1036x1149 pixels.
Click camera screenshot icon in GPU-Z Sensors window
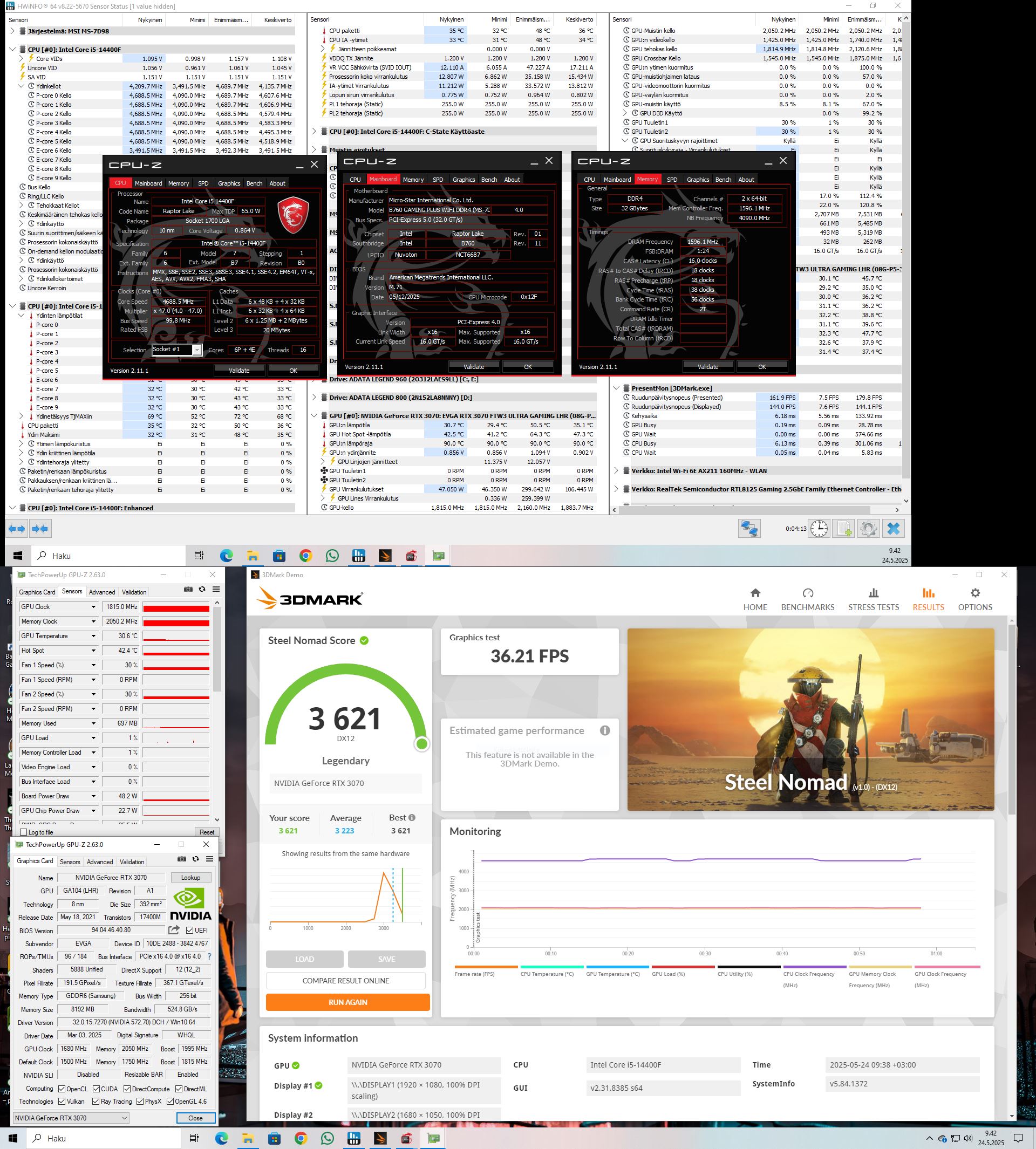point(188,590)
